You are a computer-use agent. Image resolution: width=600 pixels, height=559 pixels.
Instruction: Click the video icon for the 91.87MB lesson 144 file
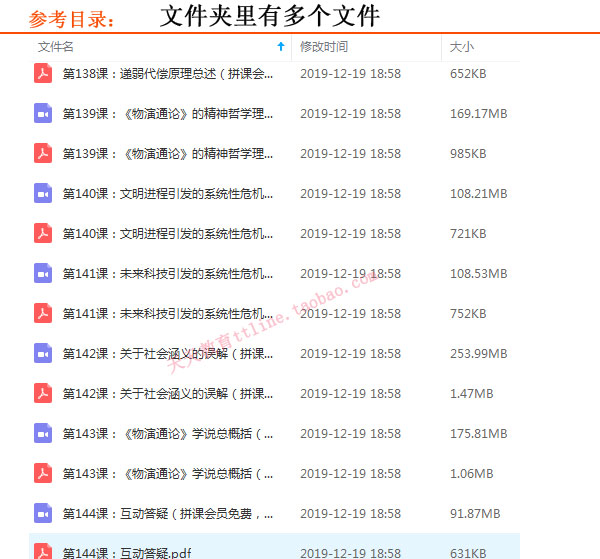43,513
